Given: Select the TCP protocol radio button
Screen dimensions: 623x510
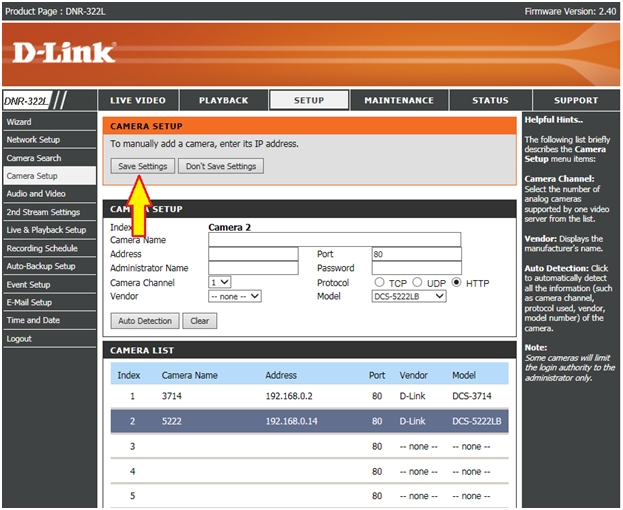Looking at the screenshot, I should (380, 283).
